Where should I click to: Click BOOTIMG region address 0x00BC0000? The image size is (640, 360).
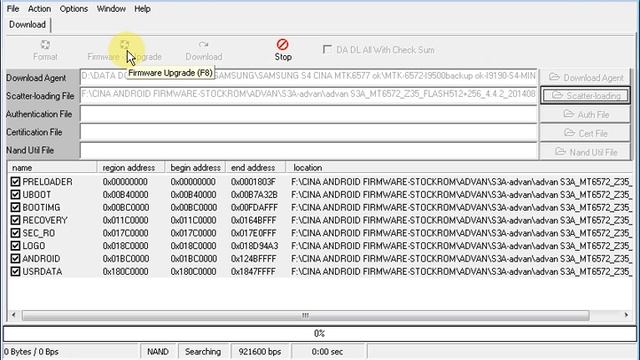pyautogui.click(x=125, y=207)
